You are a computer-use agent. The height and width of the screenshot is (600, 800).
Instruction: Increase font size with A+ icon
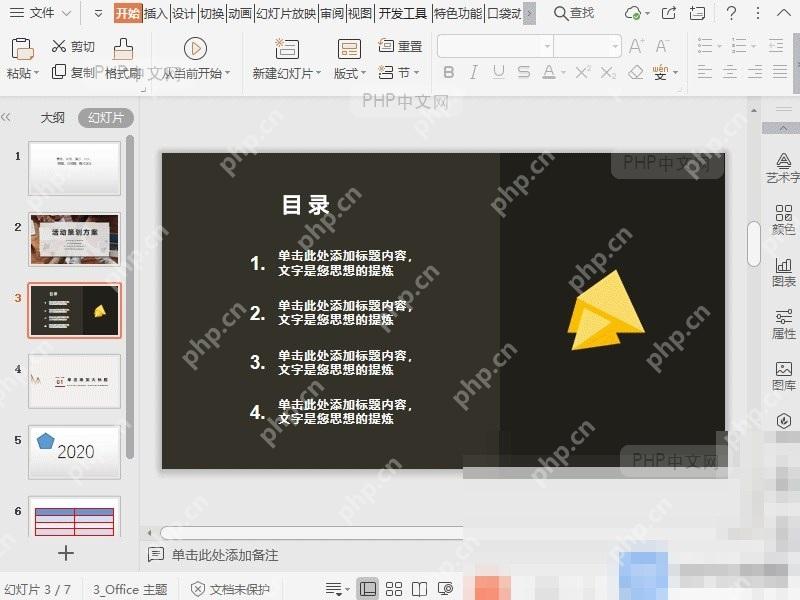pyautogui.click(x=636, y=46)
